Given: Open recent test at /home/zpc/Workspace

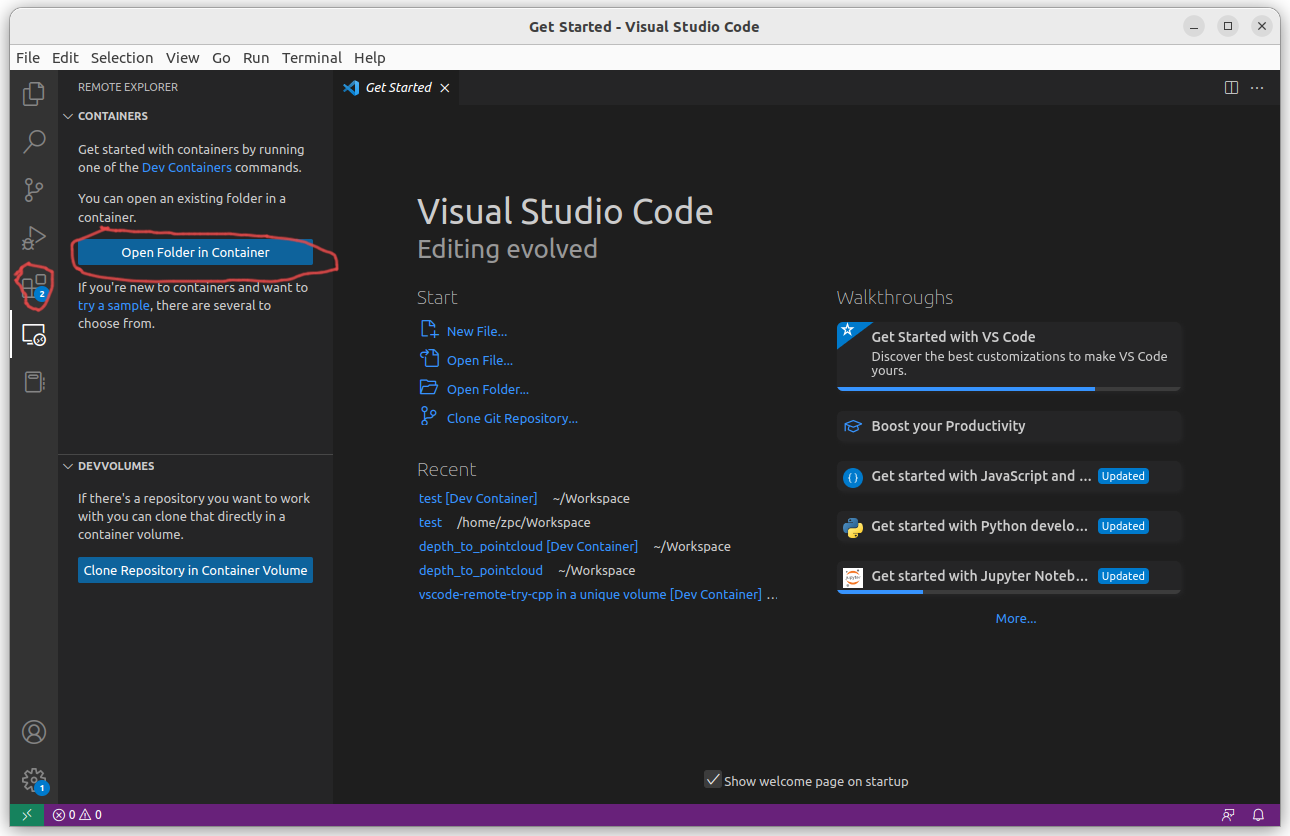Looking at the screenshot, I should pos(430,522).
